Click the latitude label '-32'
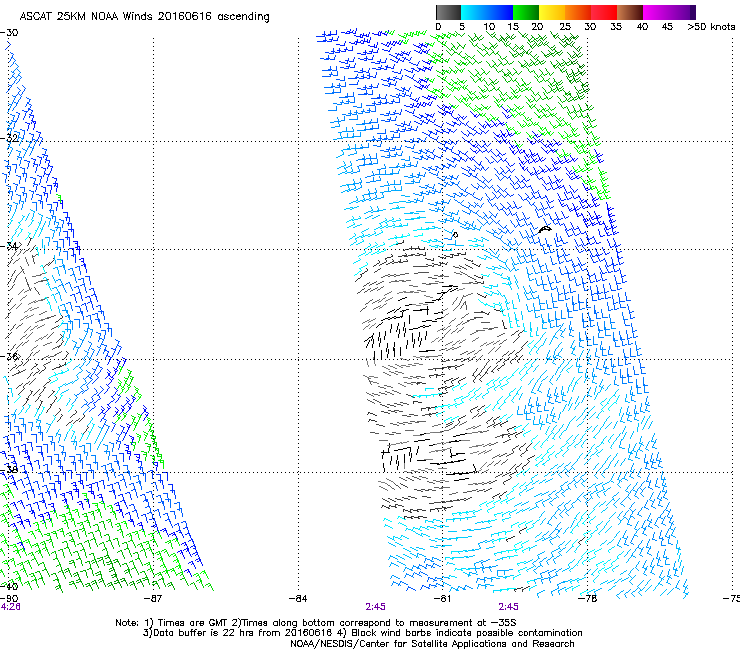 [9, 138]
